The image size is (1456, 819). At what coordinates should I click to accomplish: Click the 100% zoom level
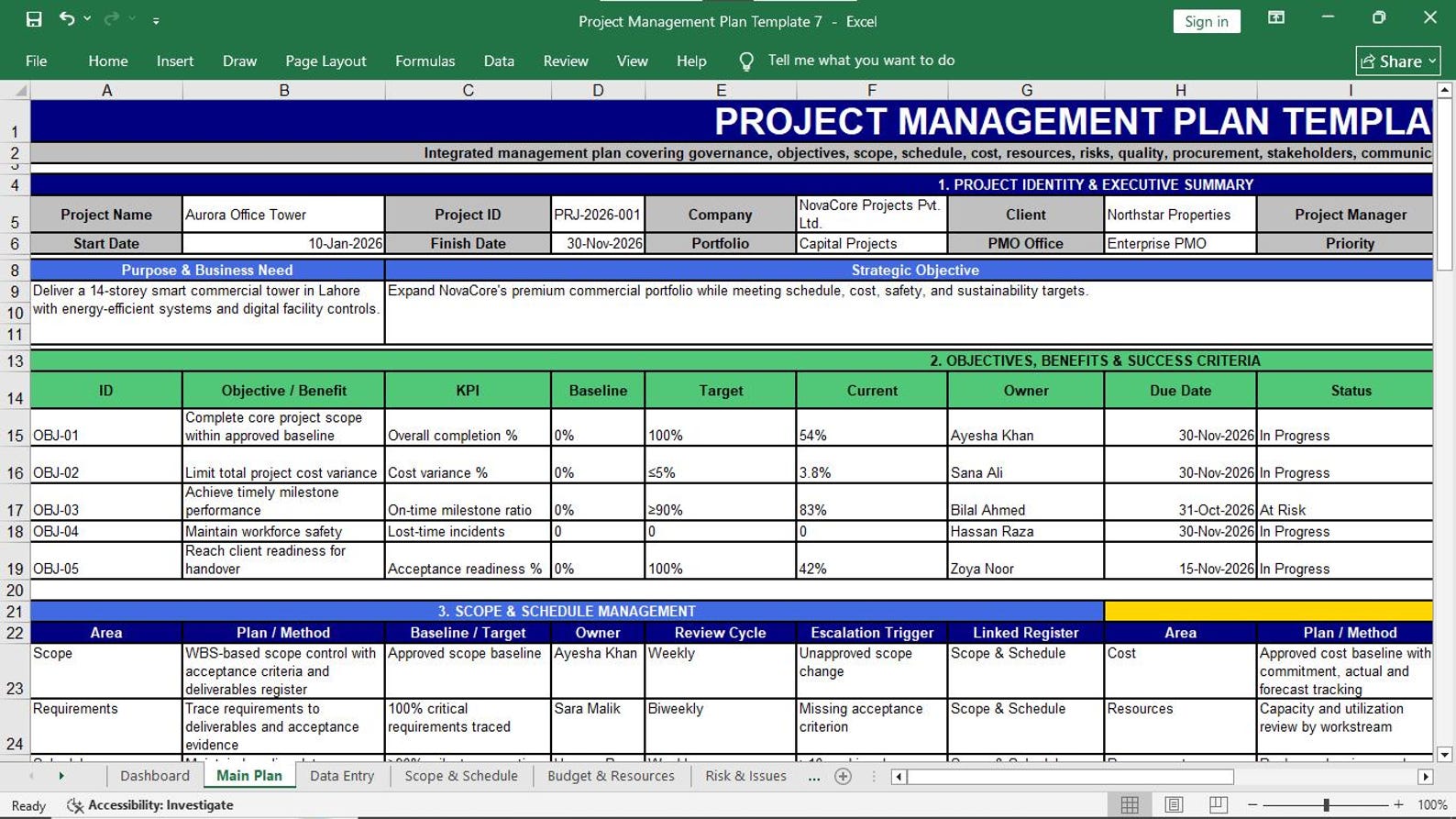pyautogui.click(x=1432, y=805)
